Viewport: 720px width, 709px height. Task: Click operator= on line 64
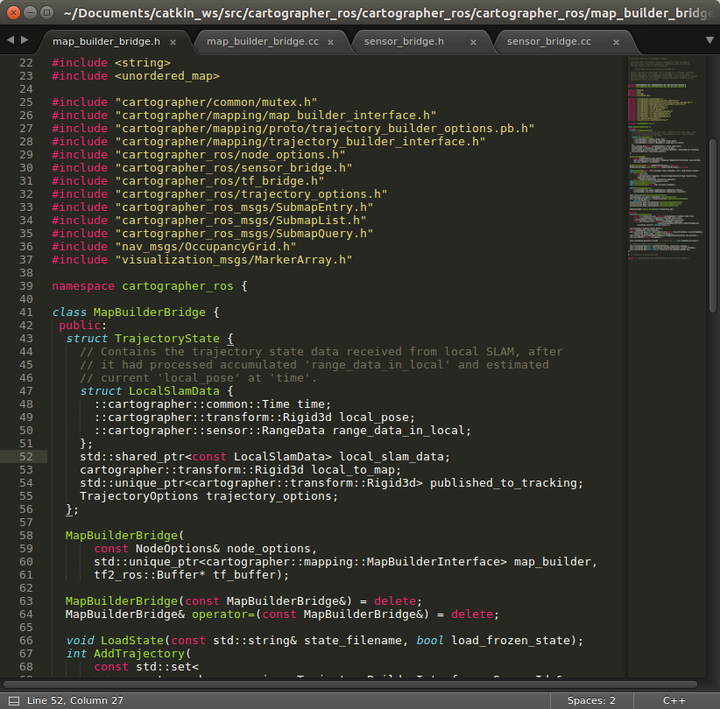click(x=223, y=614)
